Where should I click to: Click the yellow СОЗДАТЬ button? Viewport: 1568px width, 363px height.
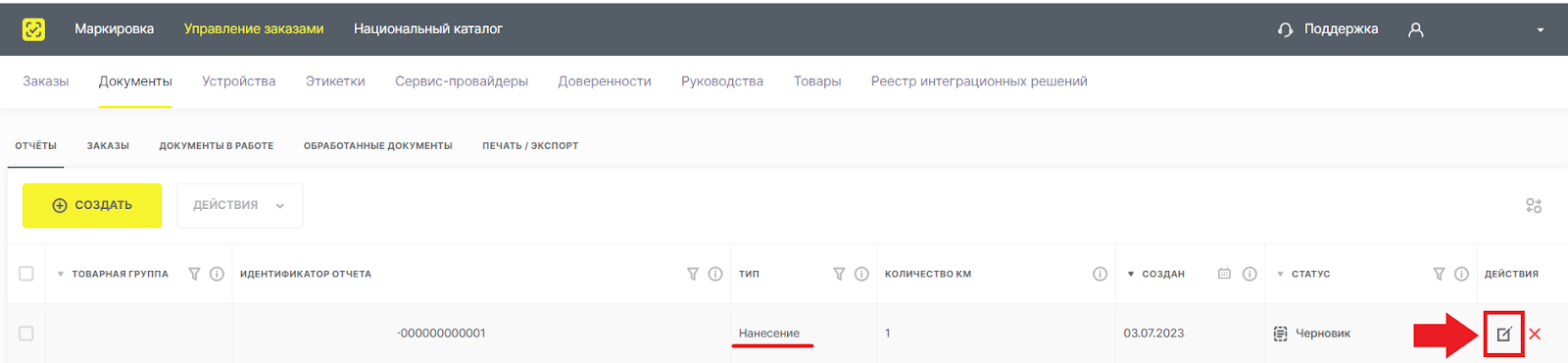pyautogui.click(x=92, y=205)
